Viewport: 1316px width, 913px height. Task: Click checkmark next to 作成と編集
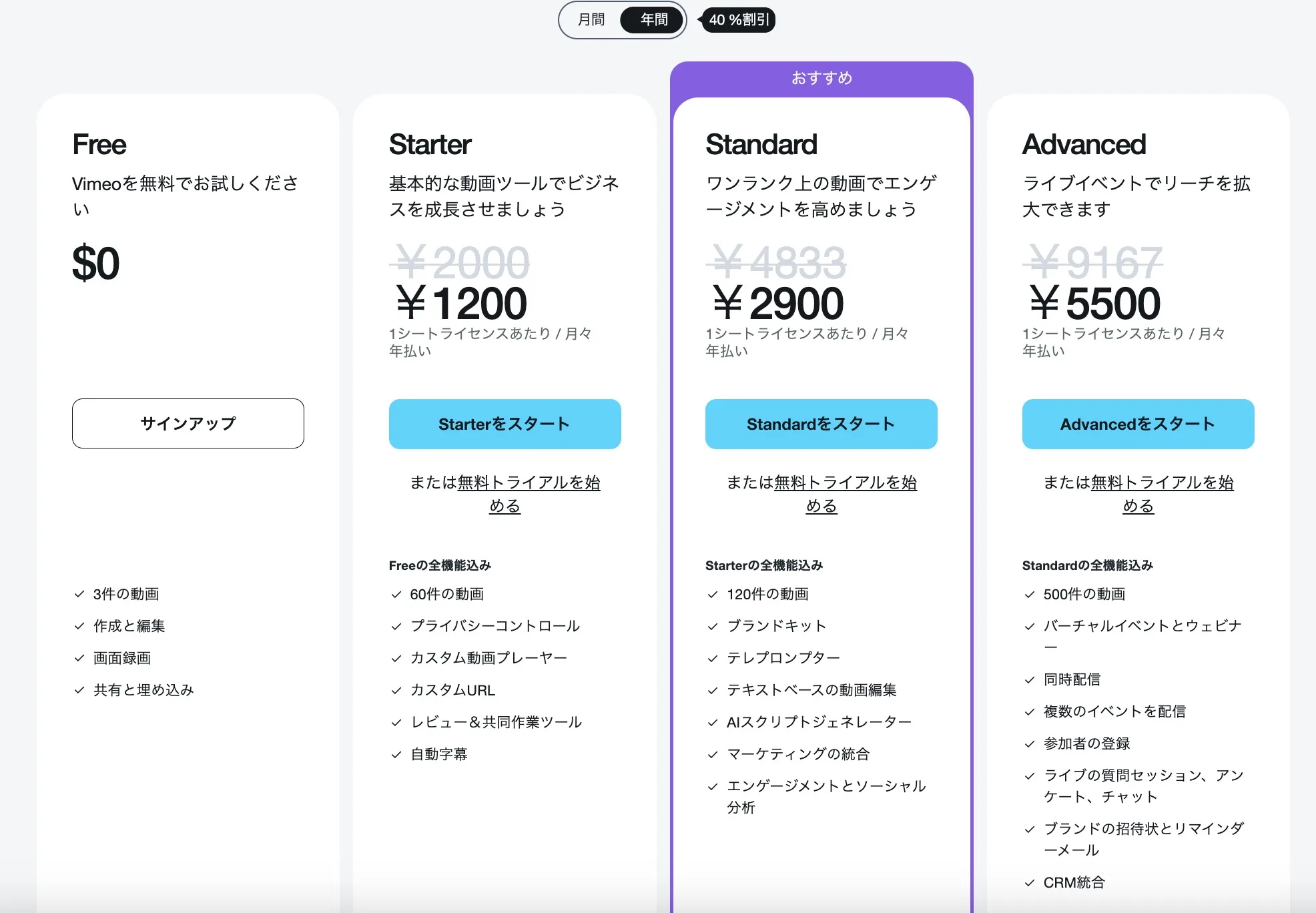(x=79, y=626)
